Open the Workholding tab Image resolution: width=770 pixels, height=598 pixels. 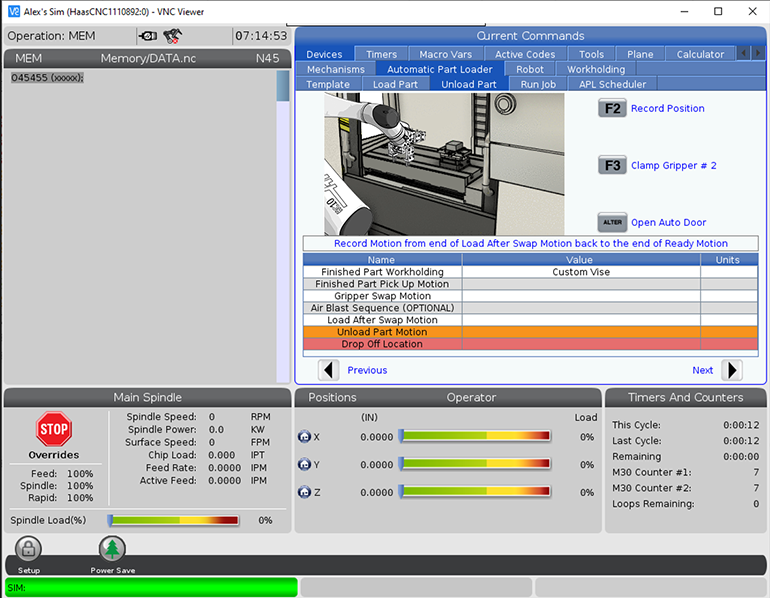tap(596, 69)
